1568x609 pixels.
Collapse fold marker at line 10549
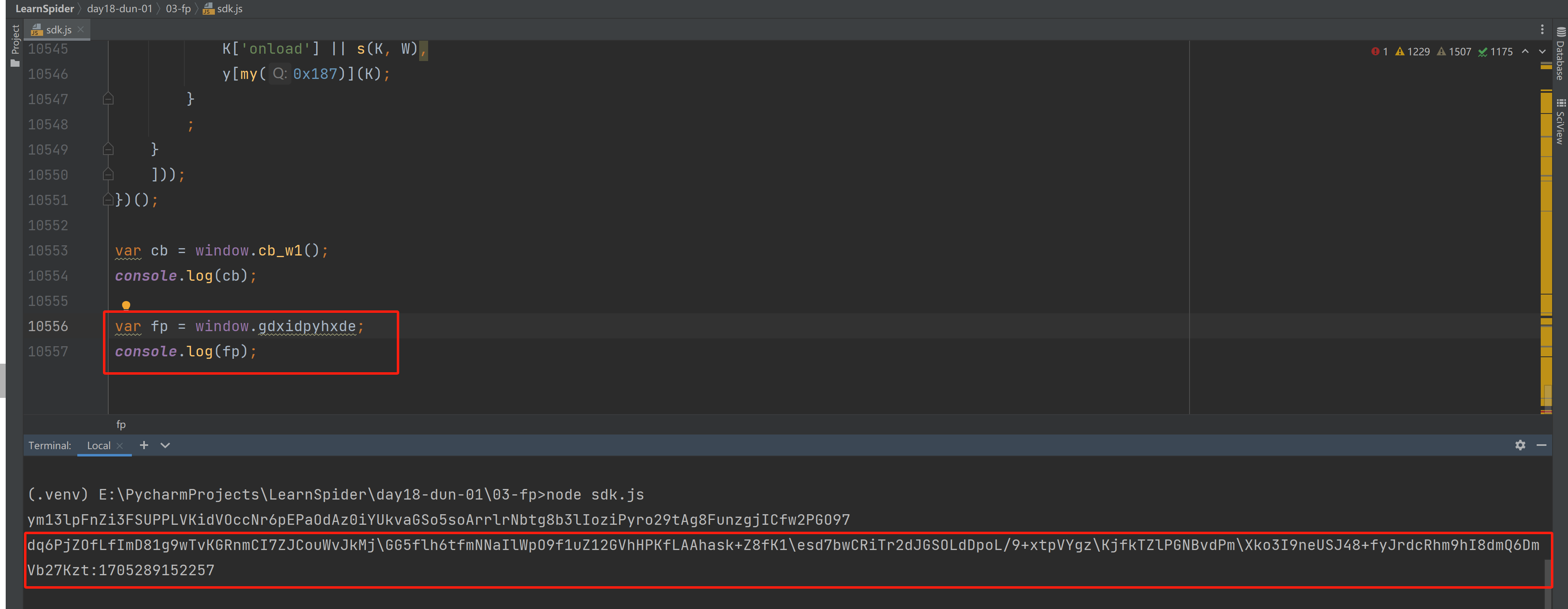coord(108,149)
